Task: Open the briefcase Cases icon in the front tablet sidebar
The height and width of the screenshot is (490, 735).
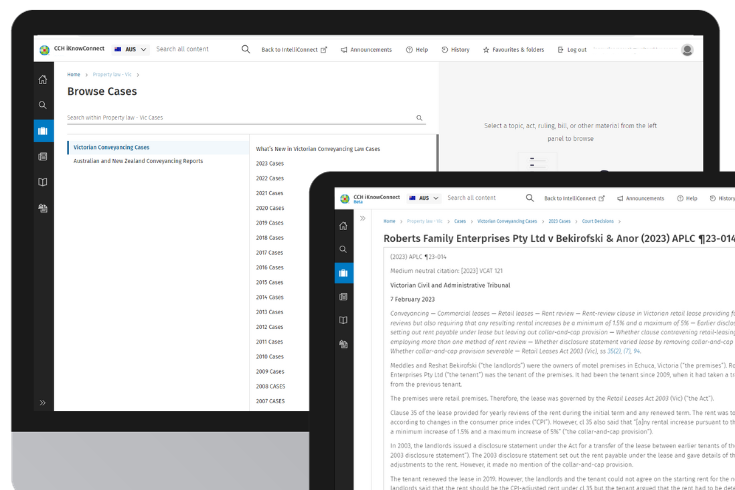Action: [x=343, y=272]
